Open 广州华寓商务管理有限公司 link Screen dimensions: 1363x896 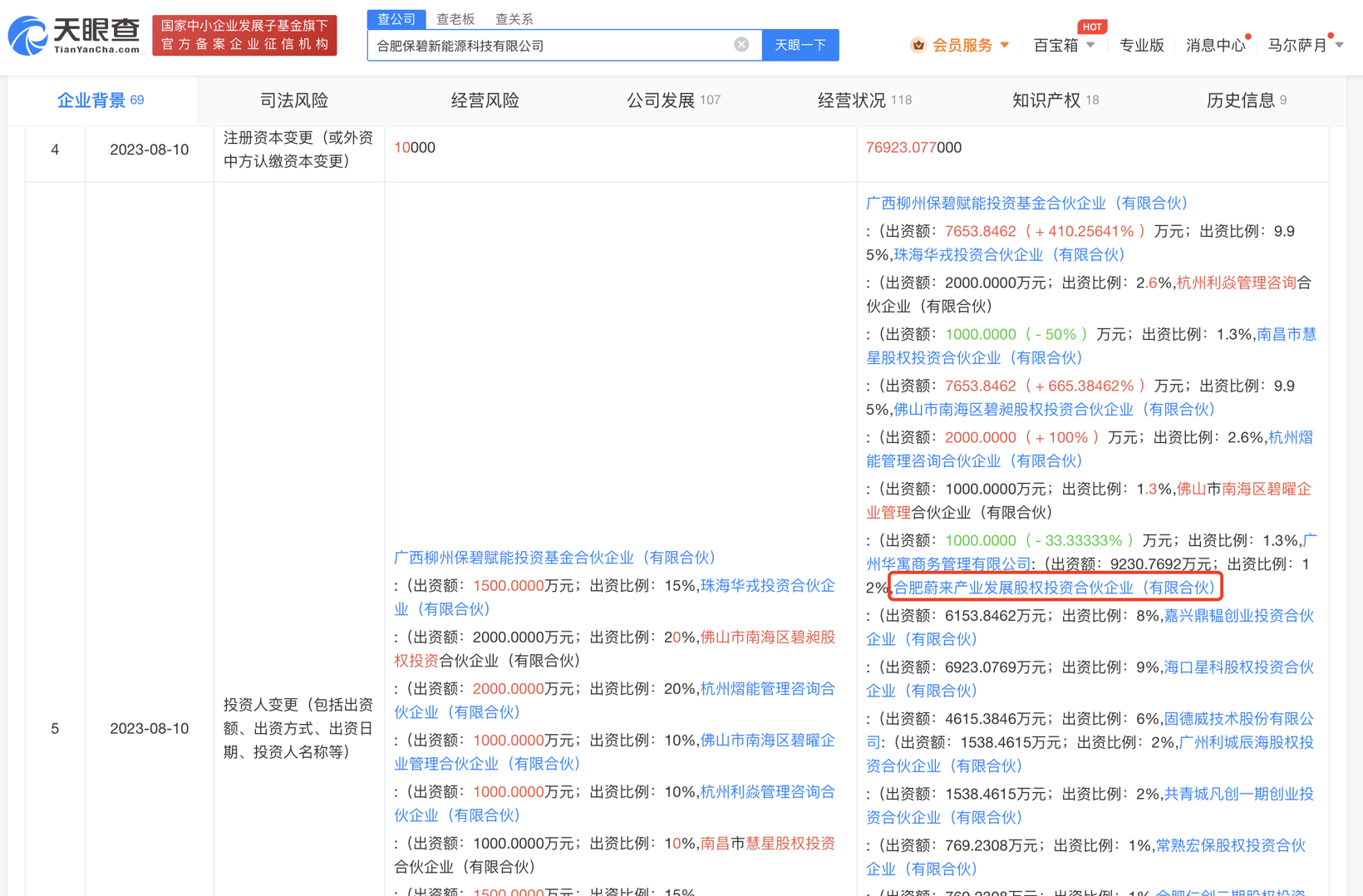click(x=1091, y=552)
